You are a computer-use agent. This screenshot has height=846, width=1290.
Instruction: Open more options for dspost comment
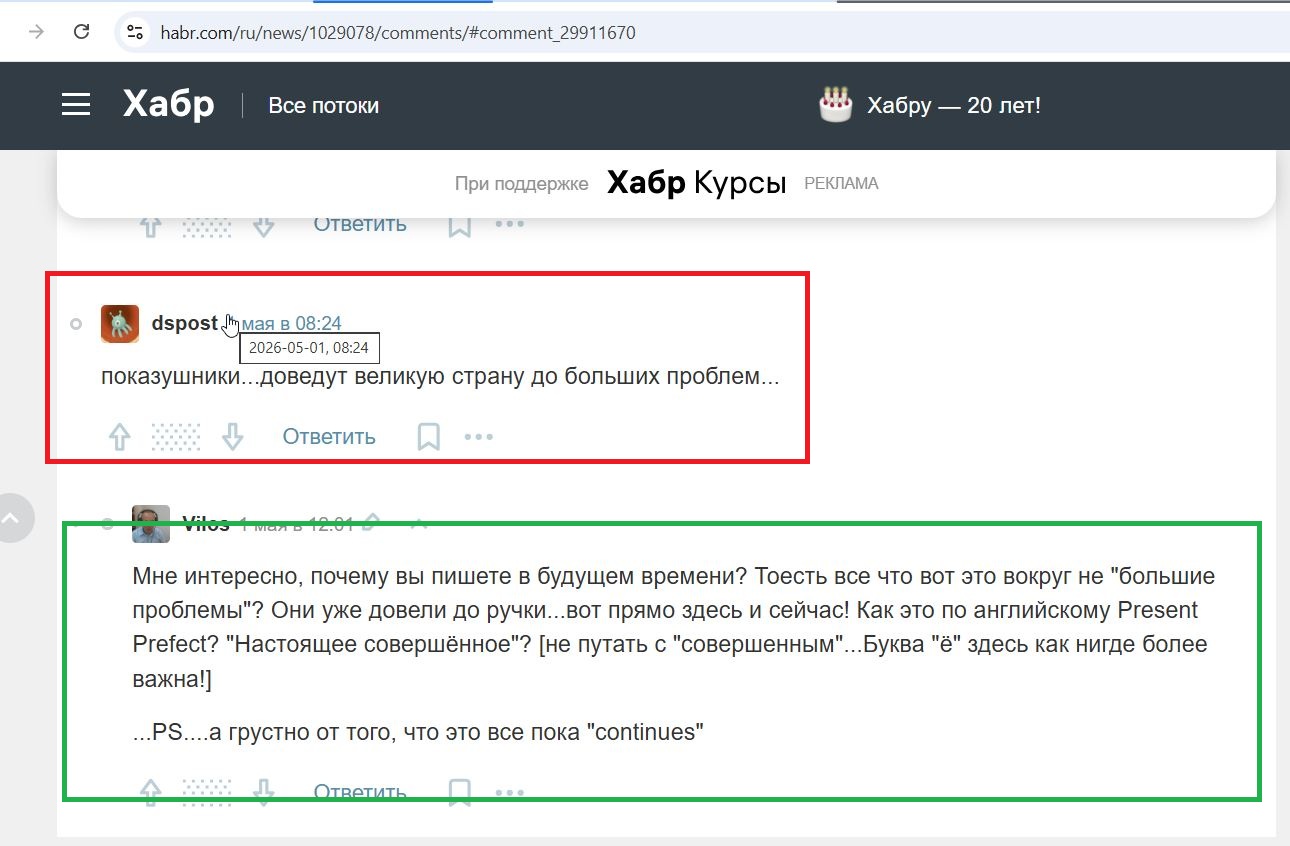tap(479, 437)
